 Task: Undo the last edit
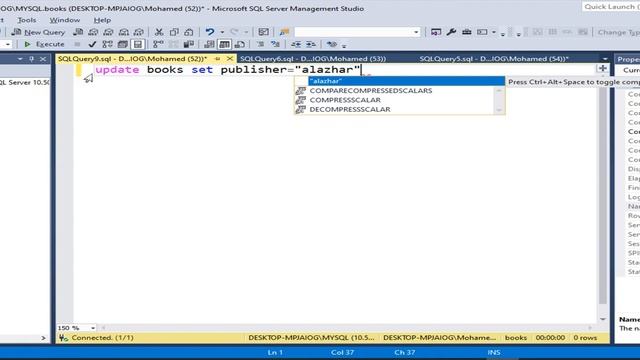pyautogui.click(x=210, y=32)
